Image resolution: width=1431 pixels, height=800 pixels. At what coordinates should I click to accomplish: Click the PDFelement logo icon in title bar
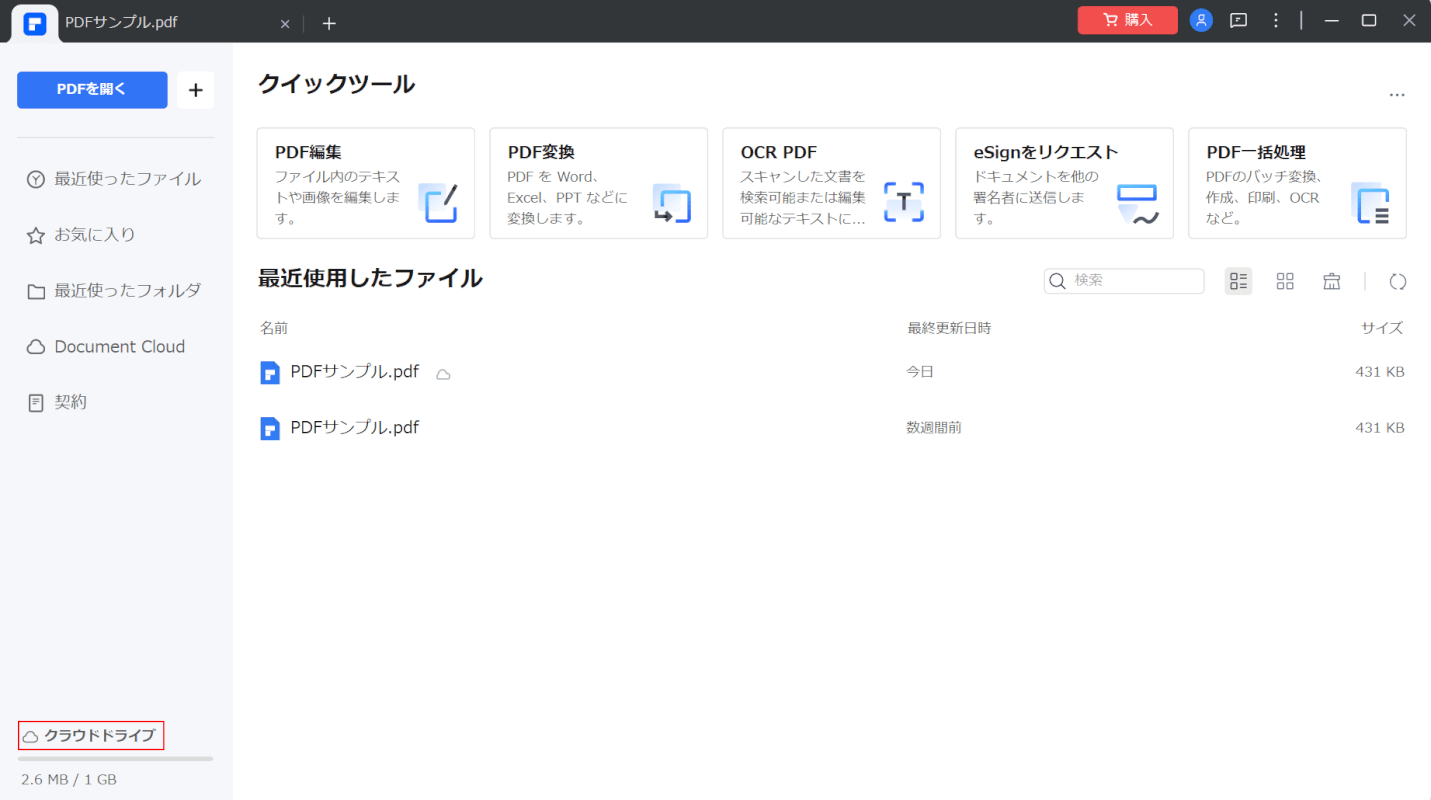pyautogui.click(x=35, y=23)
